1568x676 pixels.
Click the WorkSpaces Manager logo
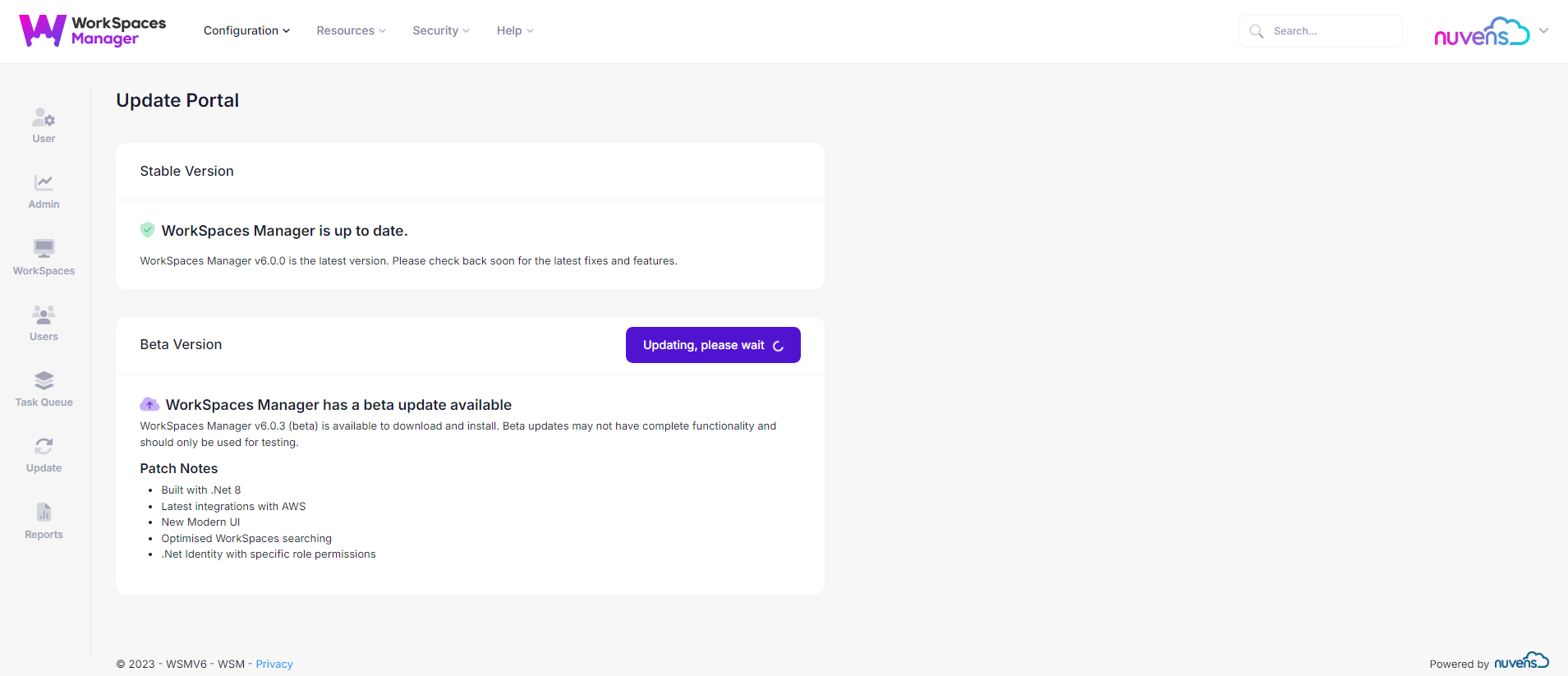coord(92,31)
